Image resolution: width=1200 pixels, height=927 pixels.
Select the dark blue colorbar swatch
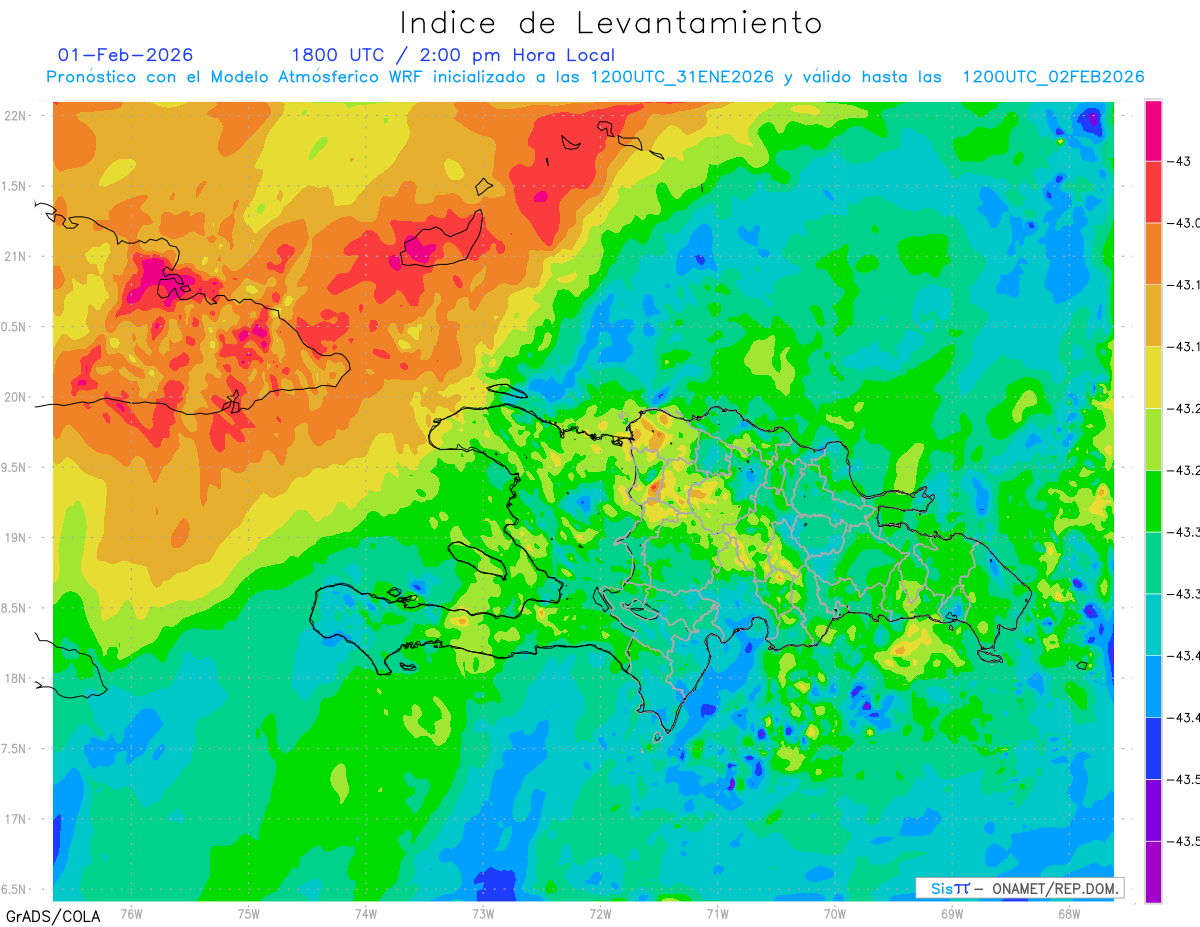(1153, 748)
